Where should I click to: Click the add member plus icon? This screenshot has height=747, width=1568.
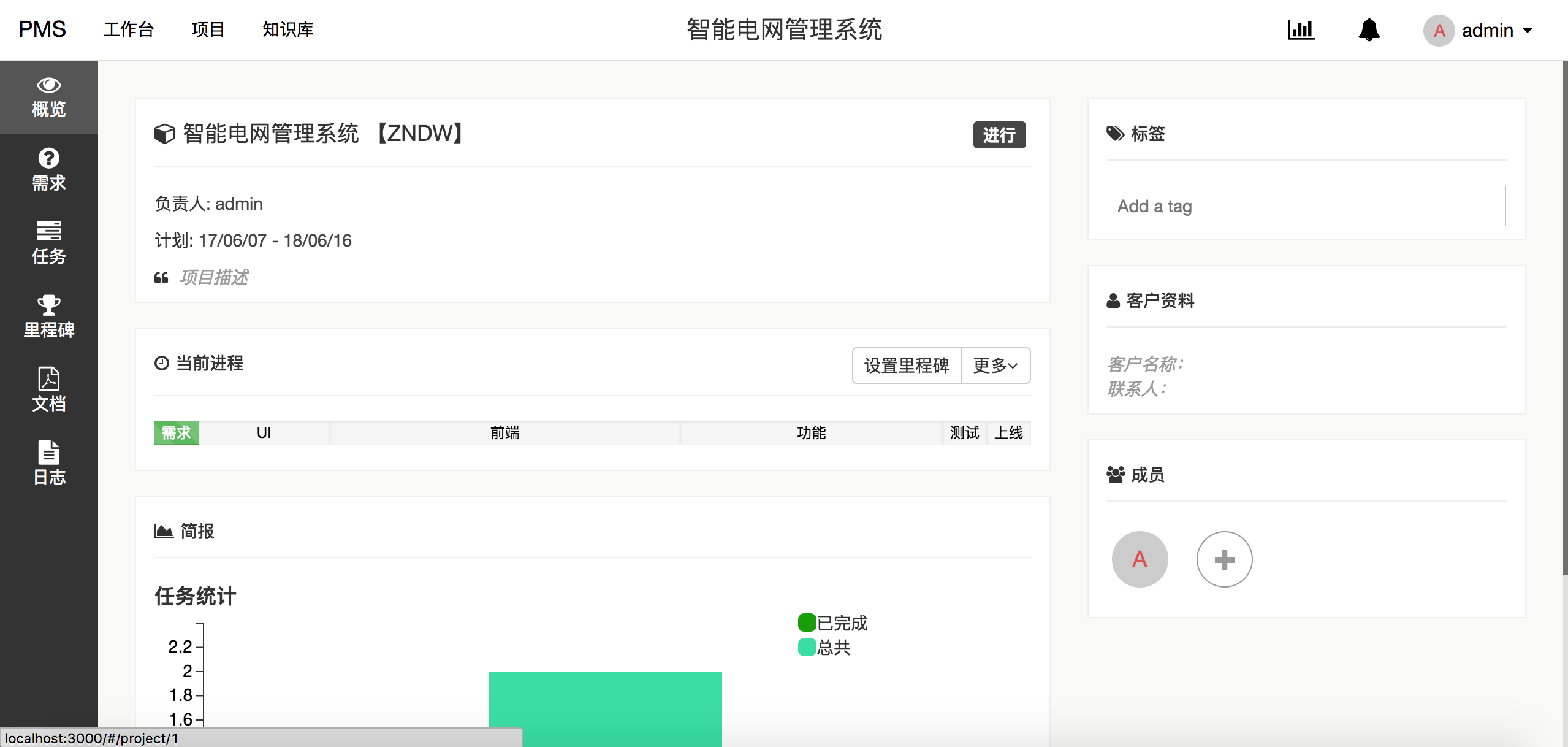[x=1224, y=559]
